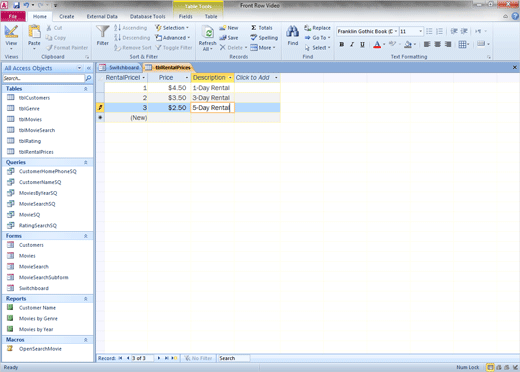Click the bullets list icon
This screenshot has height=372, width=520.
tap(429, 31)
